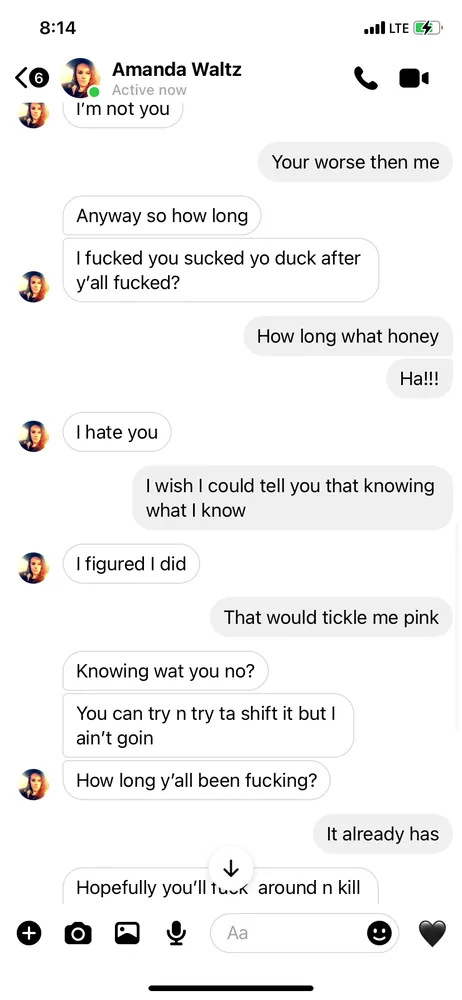The height and width of the screenshot is (1000, 462).
Task: Jump to latest messages with down arrow
Action: tap(230, 868)
